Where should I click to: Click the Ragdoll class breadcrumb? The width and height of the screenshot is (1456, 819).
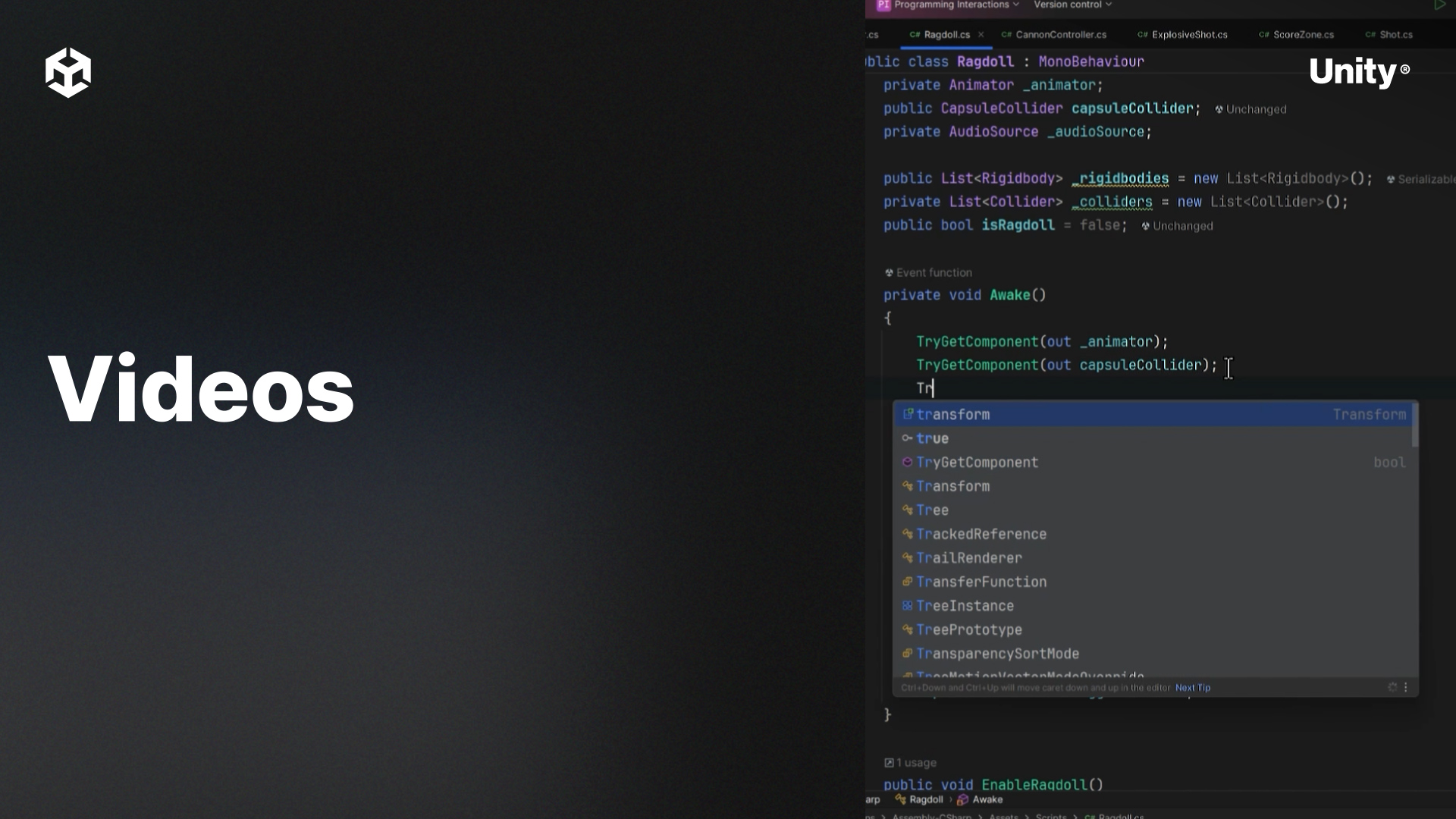(925, 800)
